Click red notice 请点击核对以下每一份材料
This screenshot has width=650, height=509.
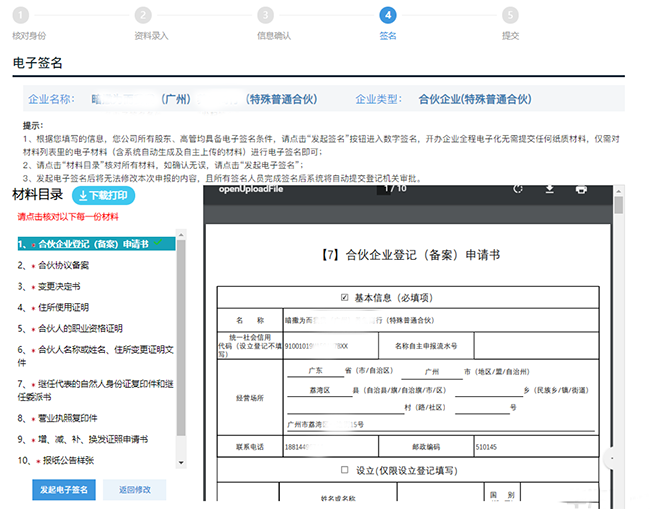click(68, 217)
